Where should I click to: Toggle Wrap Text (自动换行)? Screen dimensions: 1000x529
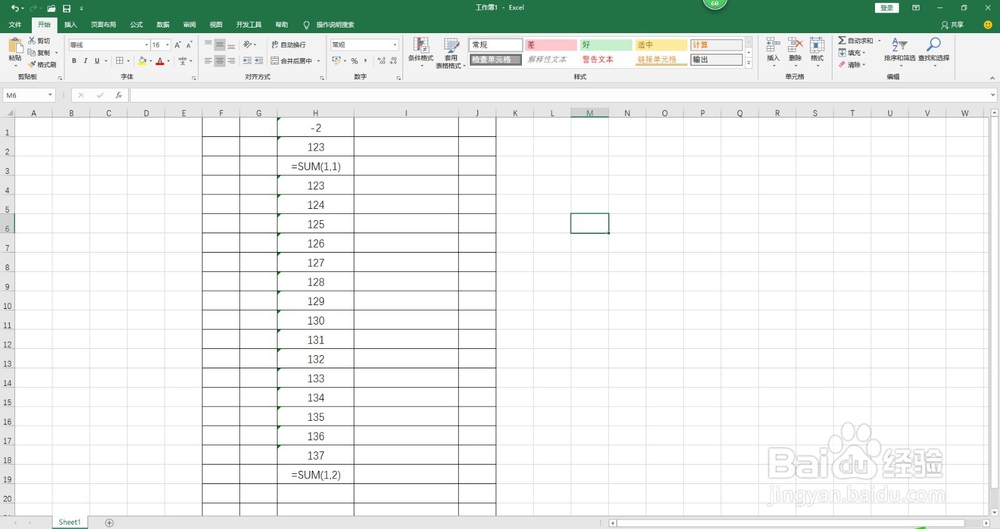click(x=289, y=45)
